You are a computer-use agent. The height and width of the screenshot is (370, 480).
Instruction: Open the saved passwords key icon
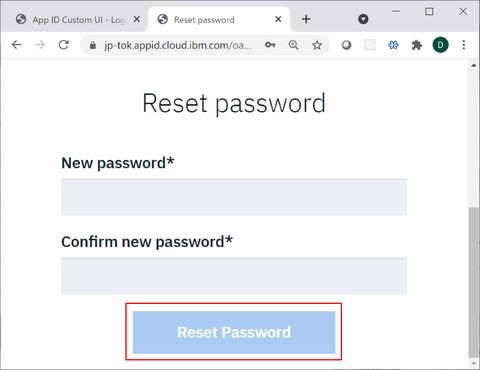pos(270,45)
